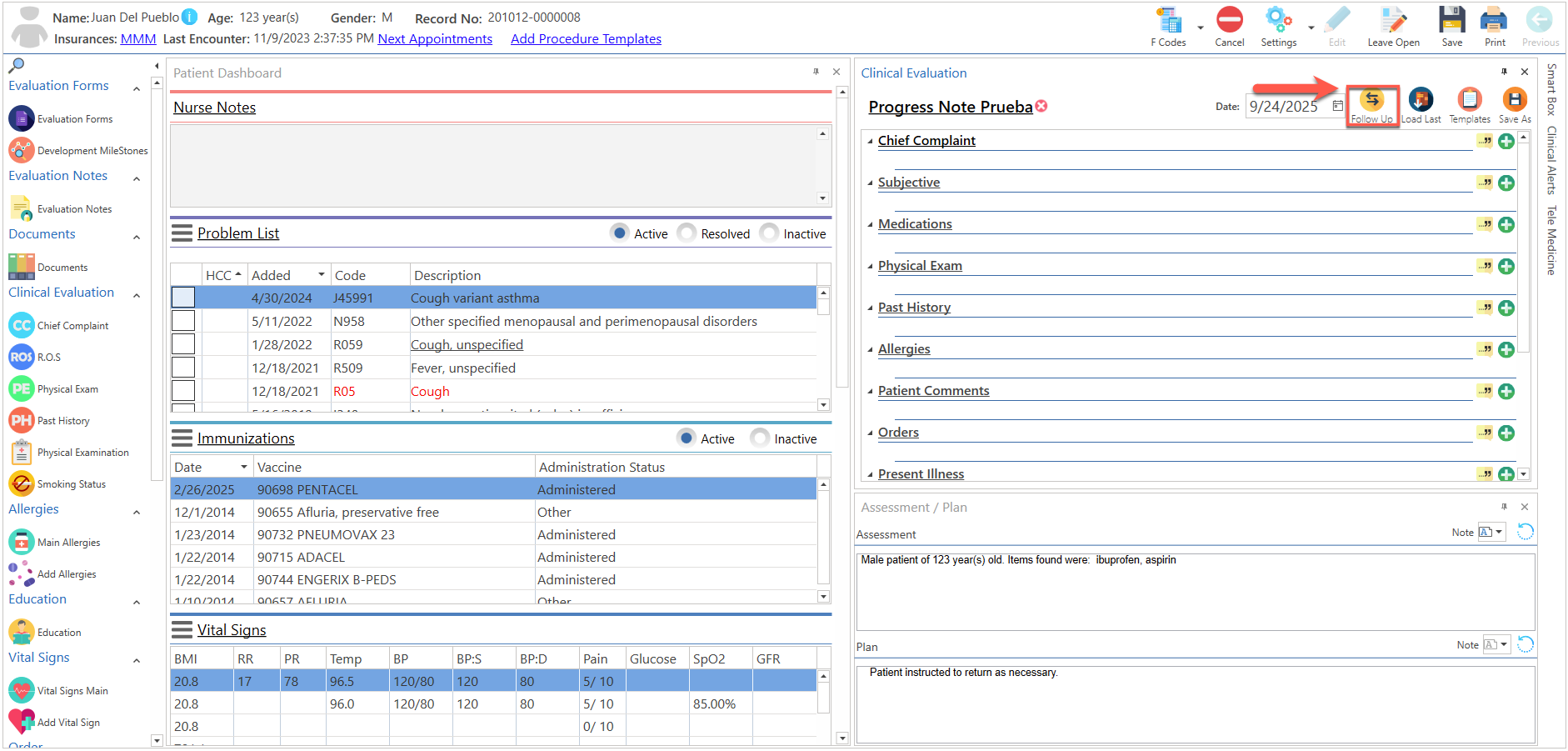Viewport: 1568px width, 751px height.
Task: Open the Immunizations hamburger menu
Action: click(x=182, y=438)
